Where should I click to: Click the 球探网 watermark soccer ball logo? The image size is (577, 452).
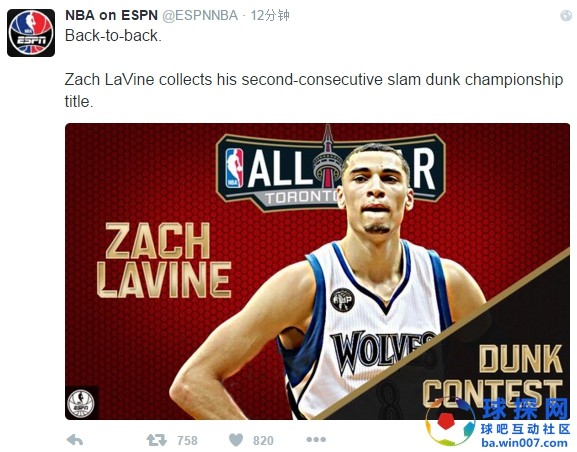(450, 422)
